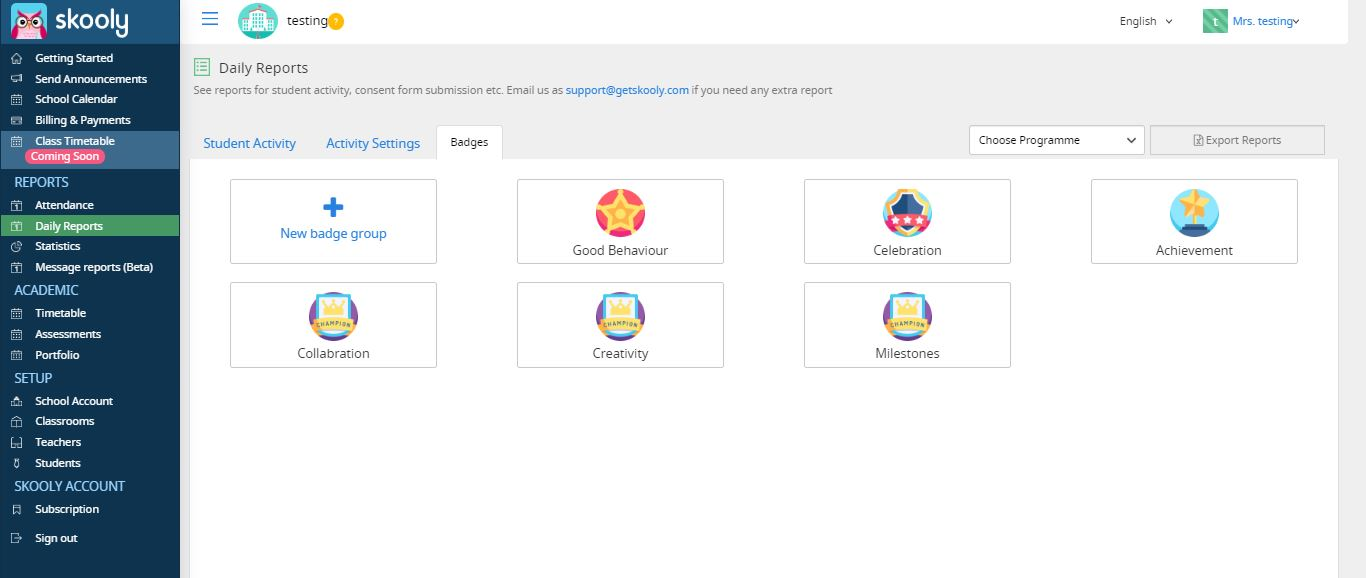Image resolution: width=1366 pixels, height=578 pixels.
Task: Click the Export Reports button
Action: (x=1237, y=140)
